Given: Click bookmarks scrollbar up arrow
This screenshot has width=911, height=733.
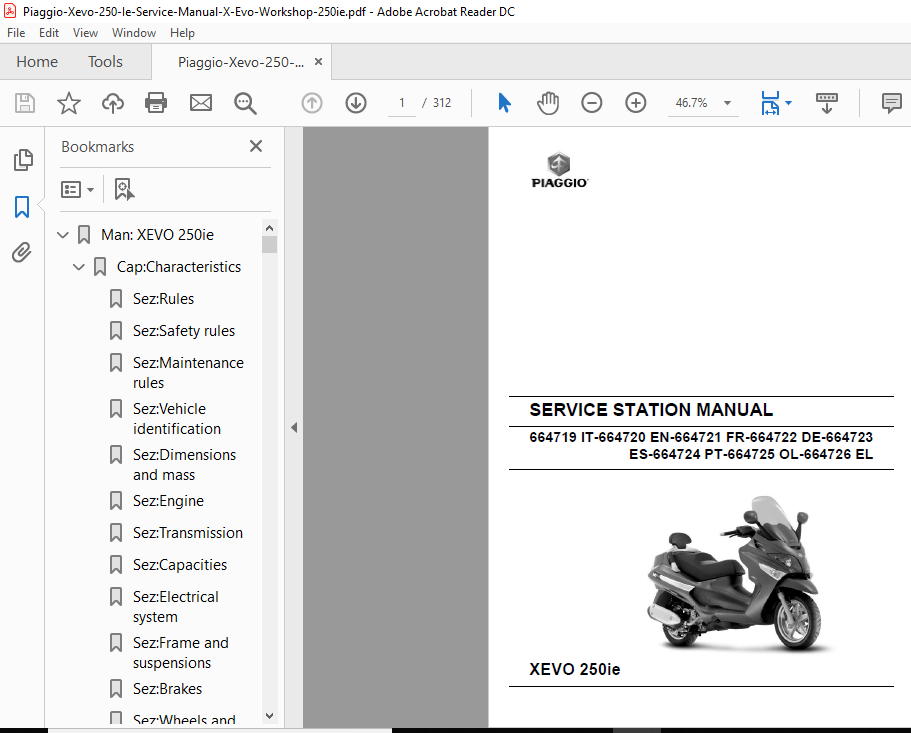Looking at the screenshot, I should (x=269, y=227).
